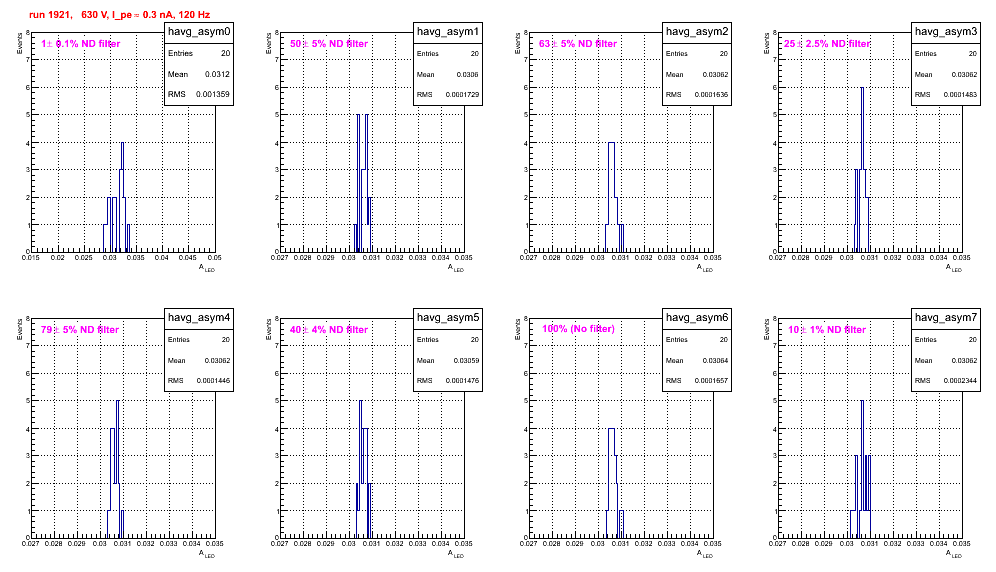Select the 100% (No filter) label
The image size is (996, 572).
579,329
